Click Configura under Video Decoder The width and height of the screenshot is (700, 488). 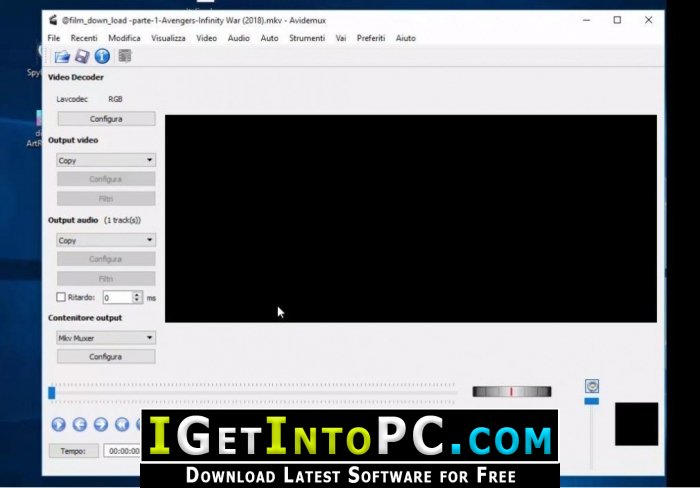point(106,119)
